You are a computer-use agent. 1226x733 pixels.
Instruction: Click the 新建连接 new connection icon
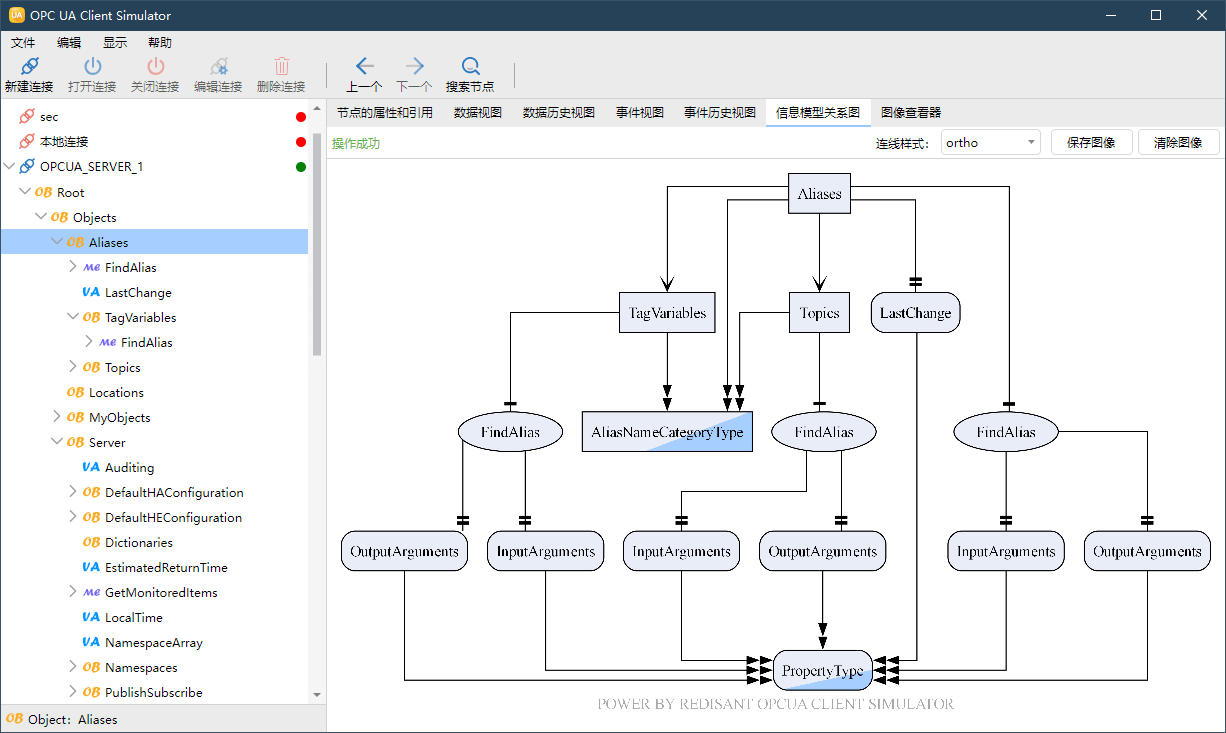(x=29, y=67)
